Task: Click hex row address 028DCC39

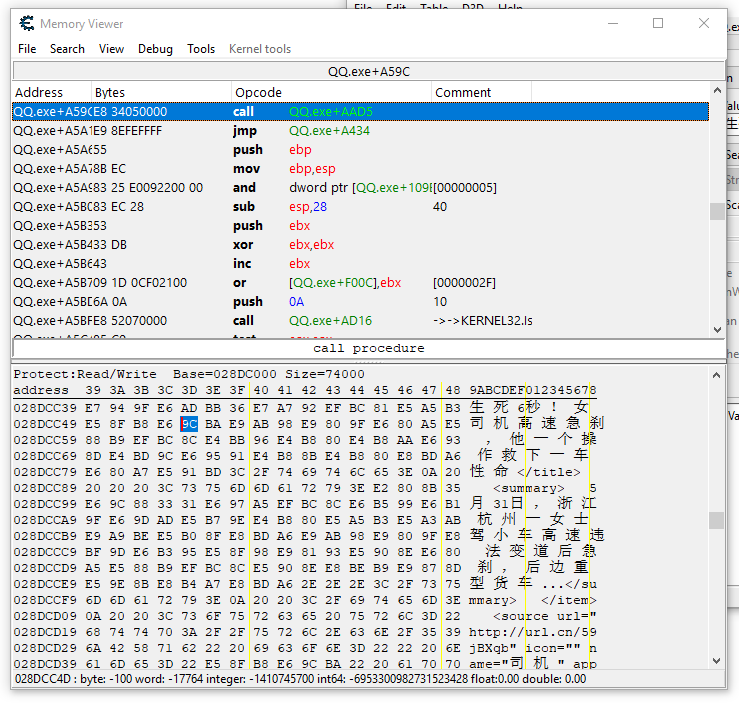Action: point(45,408)
